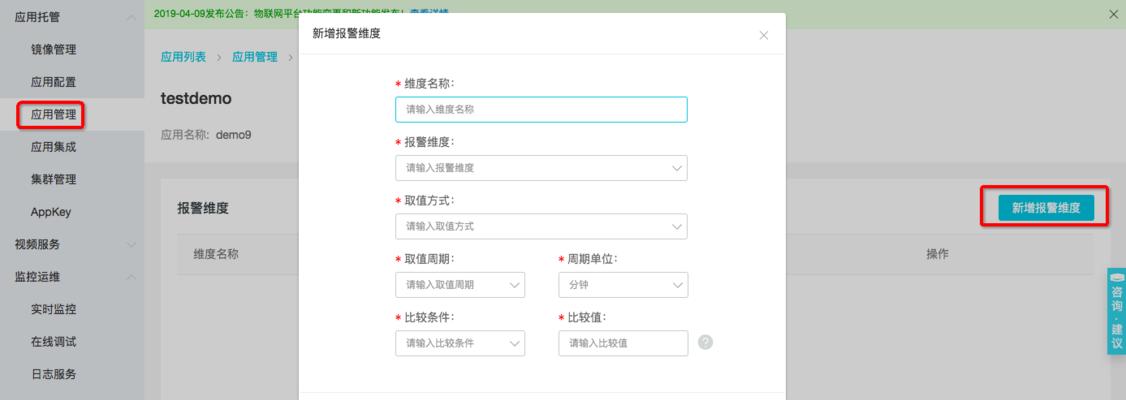Click the 新增报警维度 button
Viewport: 1126px width, 400px height.
point(1046,208)
